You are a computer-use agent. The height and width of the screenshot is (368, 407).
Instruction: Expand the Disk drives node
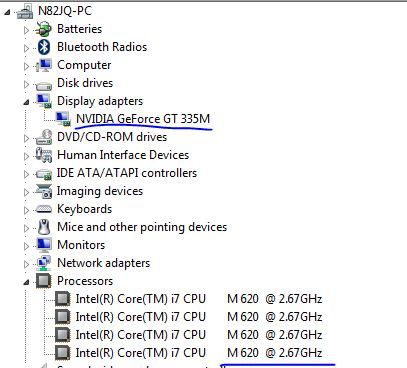click(x=26, y=84)
